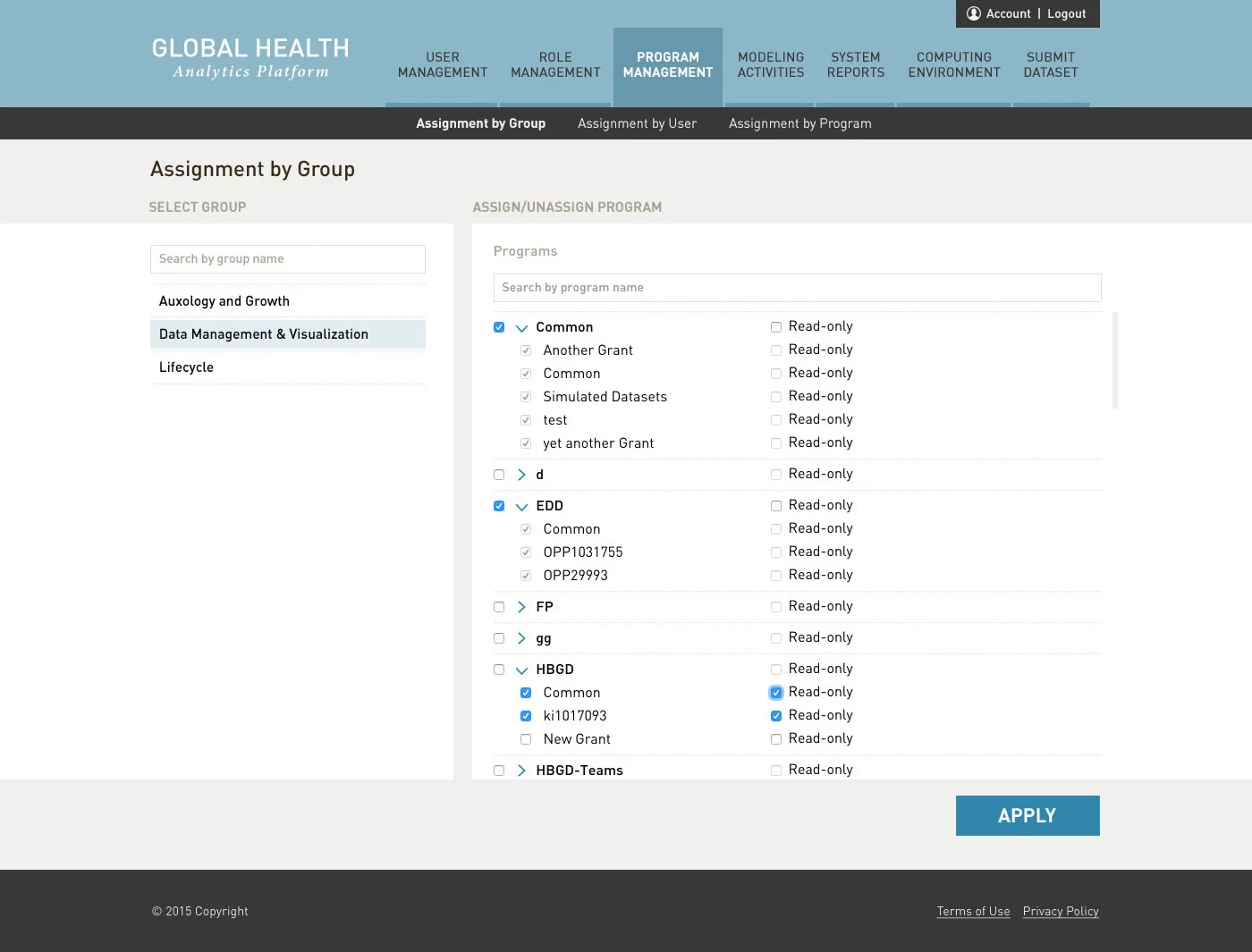Click the search by program name field
Image resolution: width=1252 pixels, height=952 pixels.
click(797, 287)
